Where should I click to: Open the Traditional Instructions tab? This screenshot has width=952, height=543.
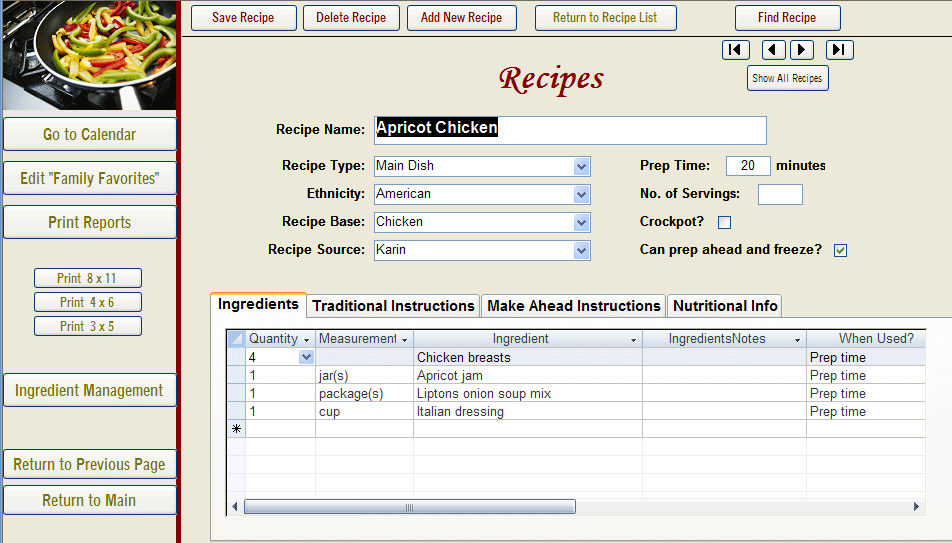(x=393, y=306)
